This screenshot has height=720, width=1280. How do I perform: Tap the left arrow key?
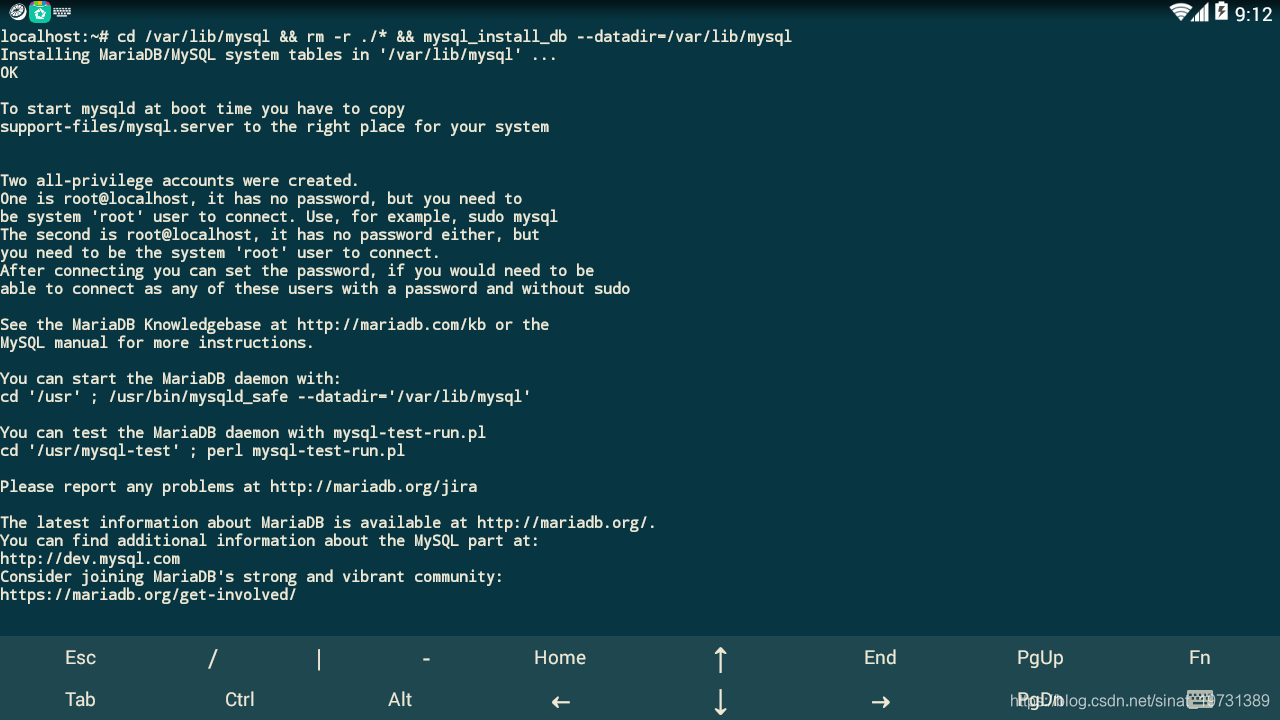[x=560, y=701]
